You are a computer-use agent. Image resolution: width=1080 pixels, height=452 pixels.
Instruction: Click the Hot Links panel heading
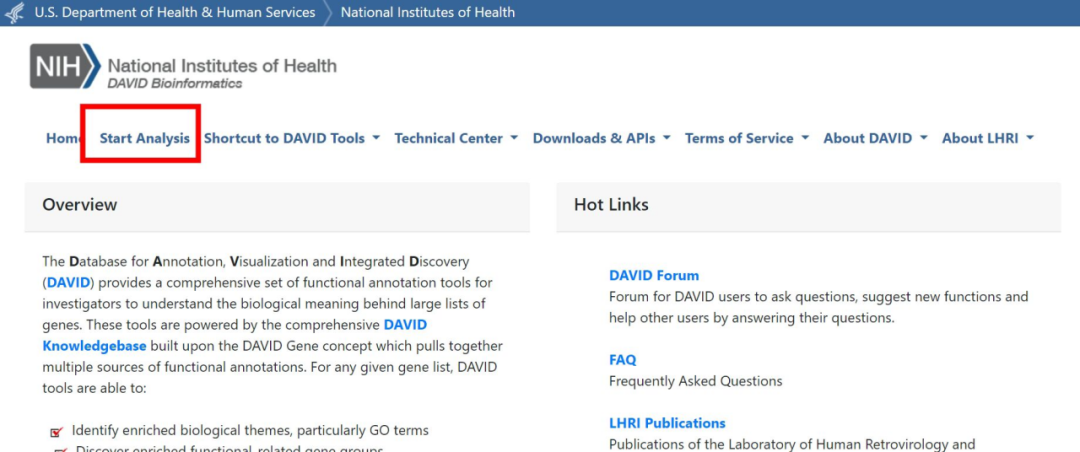pyautogui.click(x=611, y=205)
